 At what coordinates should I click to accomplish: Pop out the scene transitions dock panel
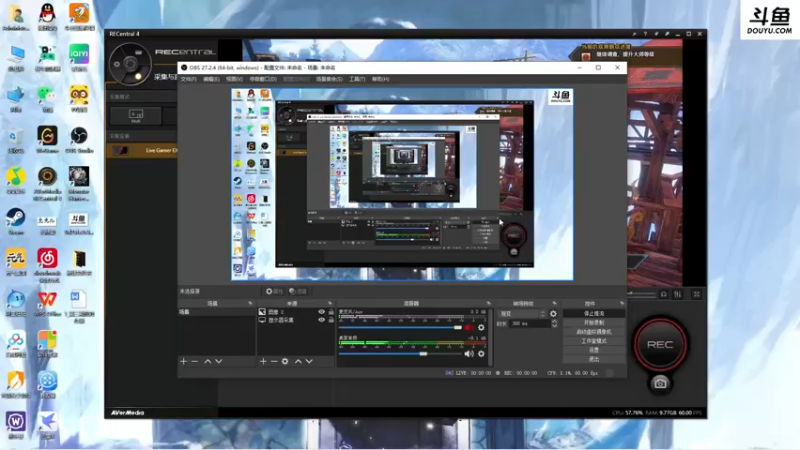coord(555,304)
